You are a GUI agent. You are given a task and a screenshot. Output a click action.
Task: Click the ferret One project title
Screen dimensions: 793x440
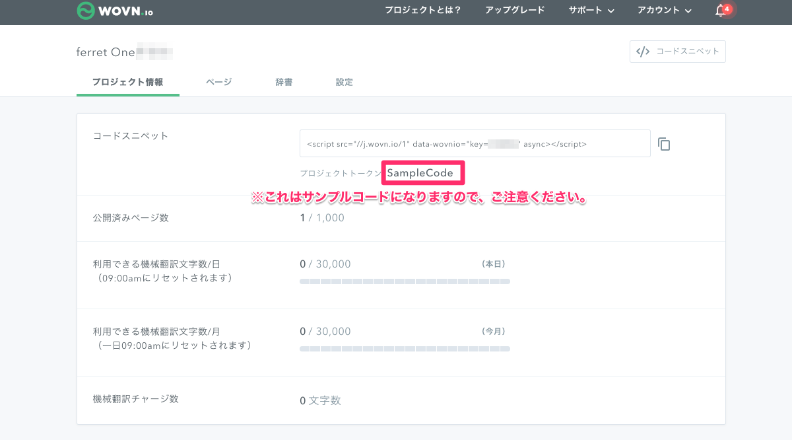(x=106, y=52)
